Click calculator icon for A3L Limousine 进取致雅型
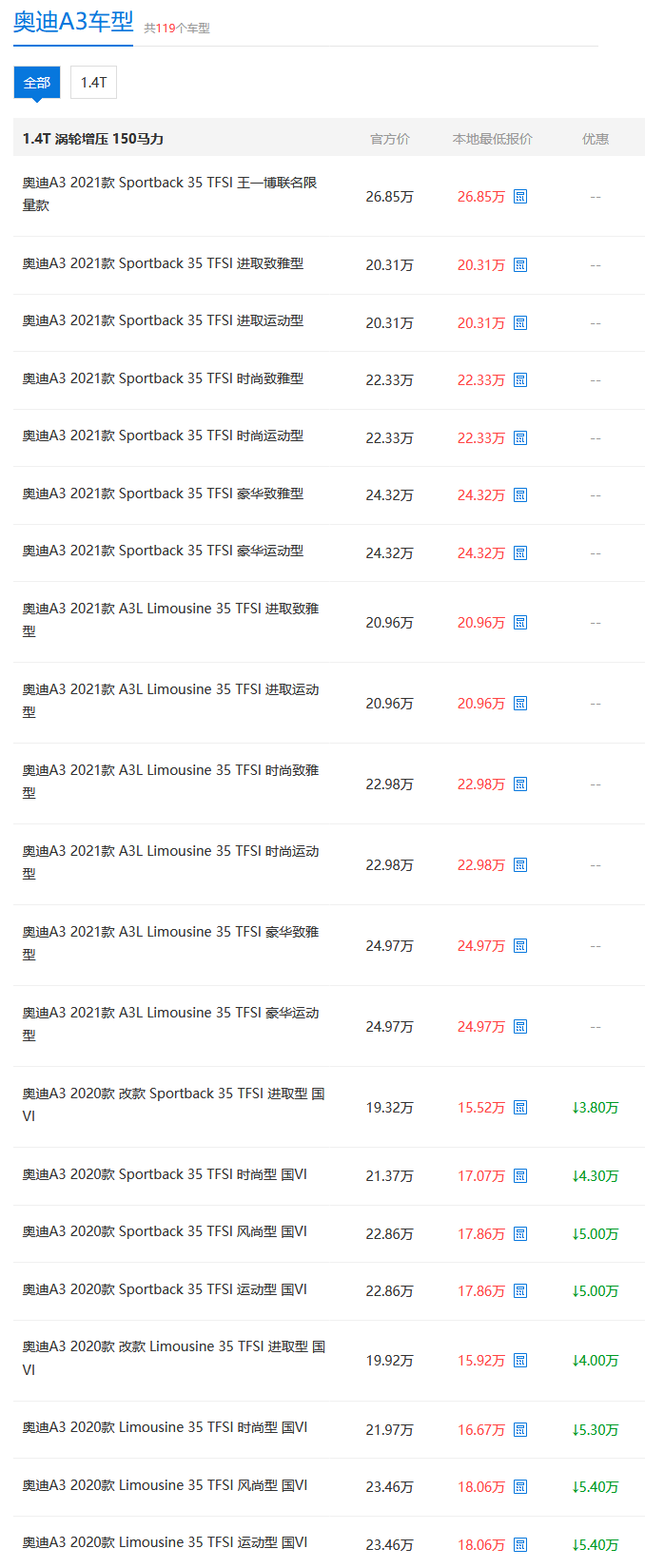The image size is (645, 1568). 520,623
